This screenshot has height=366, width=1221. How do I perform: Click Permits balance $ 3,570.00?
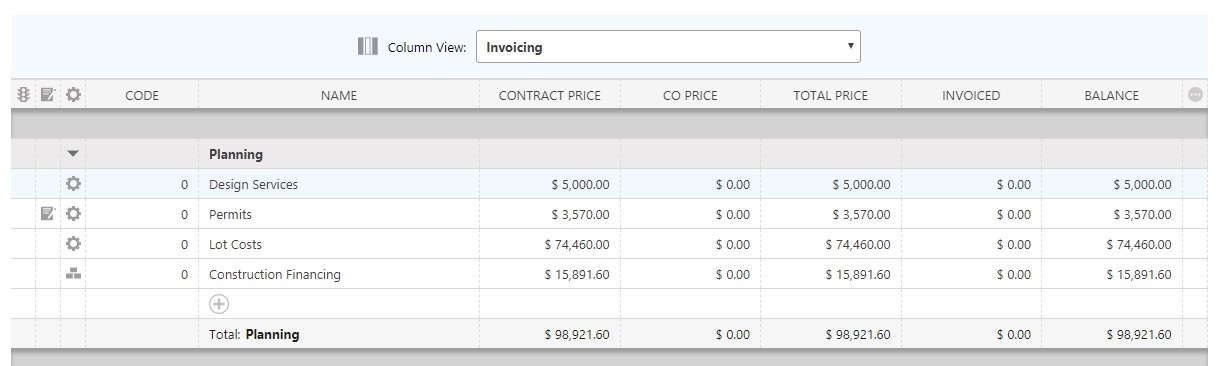(1142, 215)
